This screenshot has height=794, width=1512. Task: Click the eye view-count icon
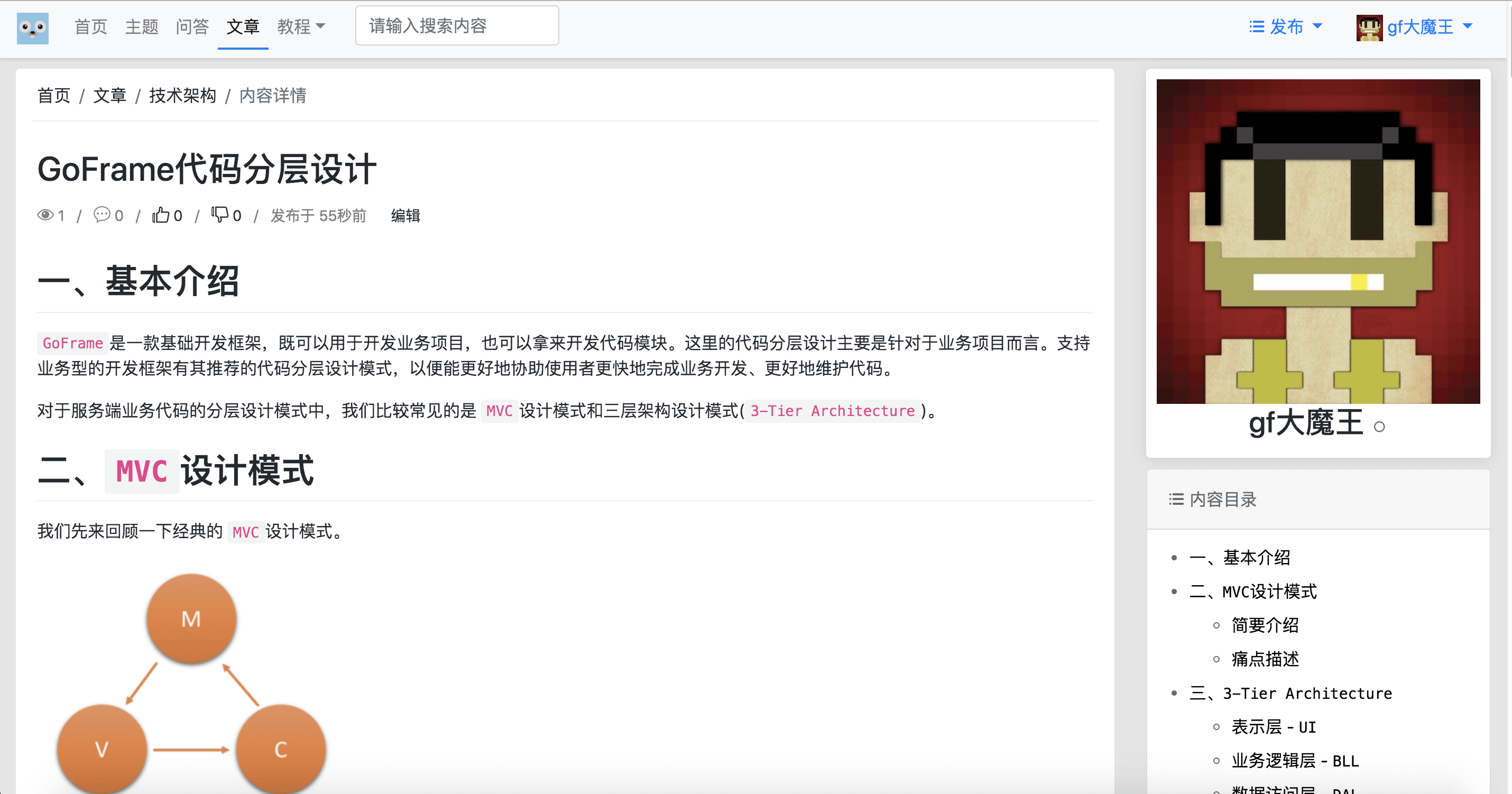45,215
